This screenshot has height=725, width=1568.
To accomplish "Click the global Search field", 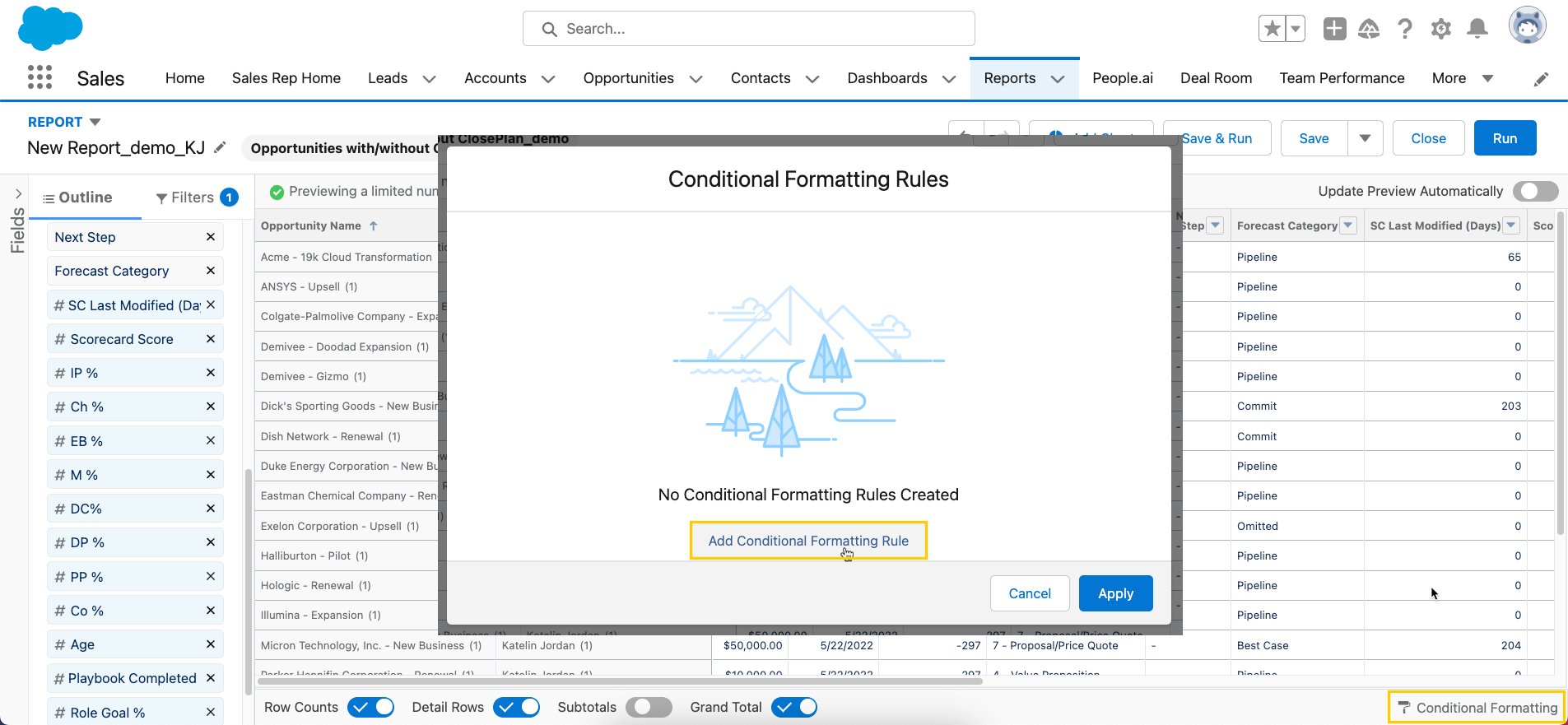I will pyautogui.click(x=748, y=29).
